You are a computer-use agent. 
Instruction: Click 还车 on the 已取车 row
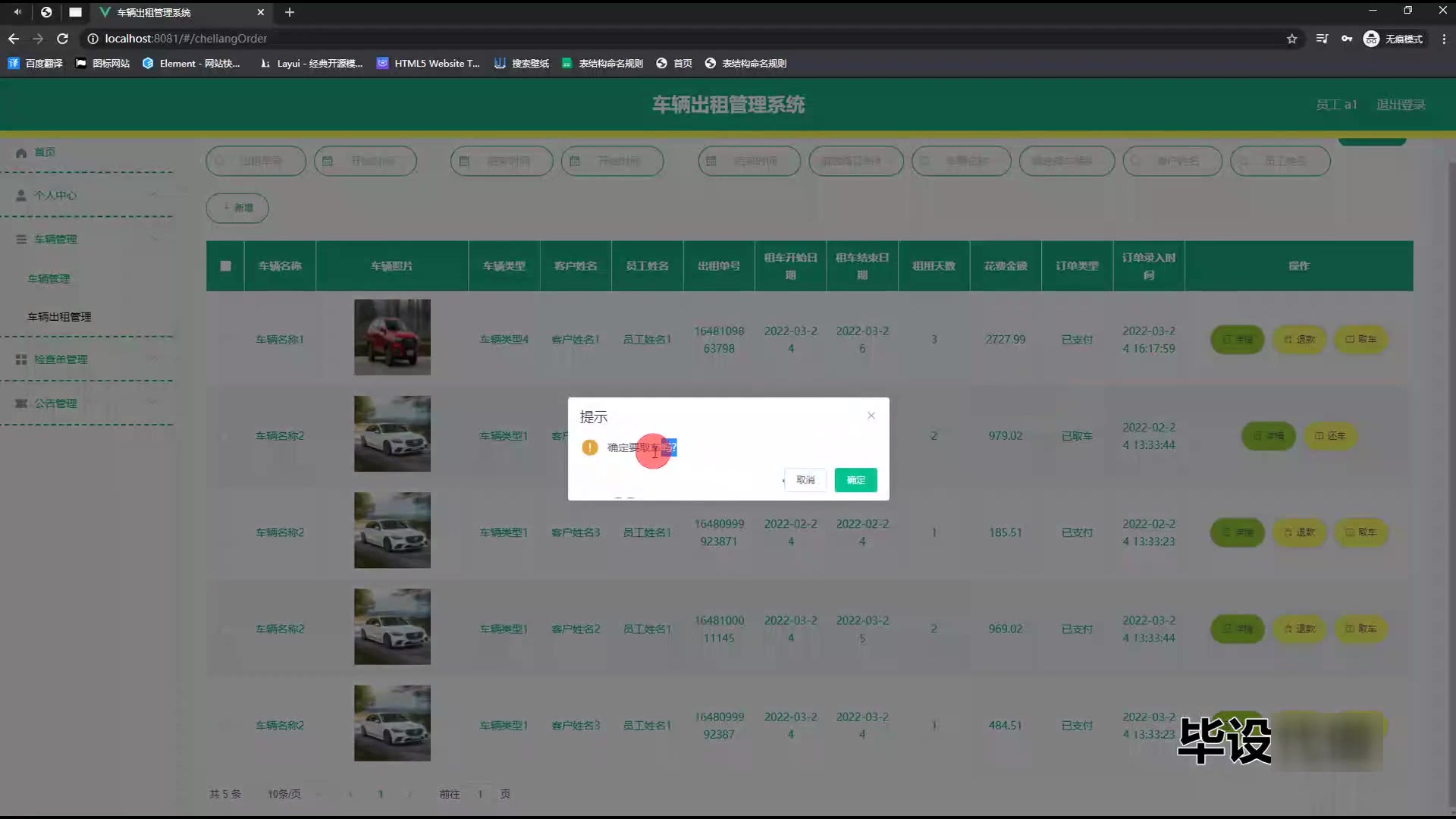[1329, 436]
